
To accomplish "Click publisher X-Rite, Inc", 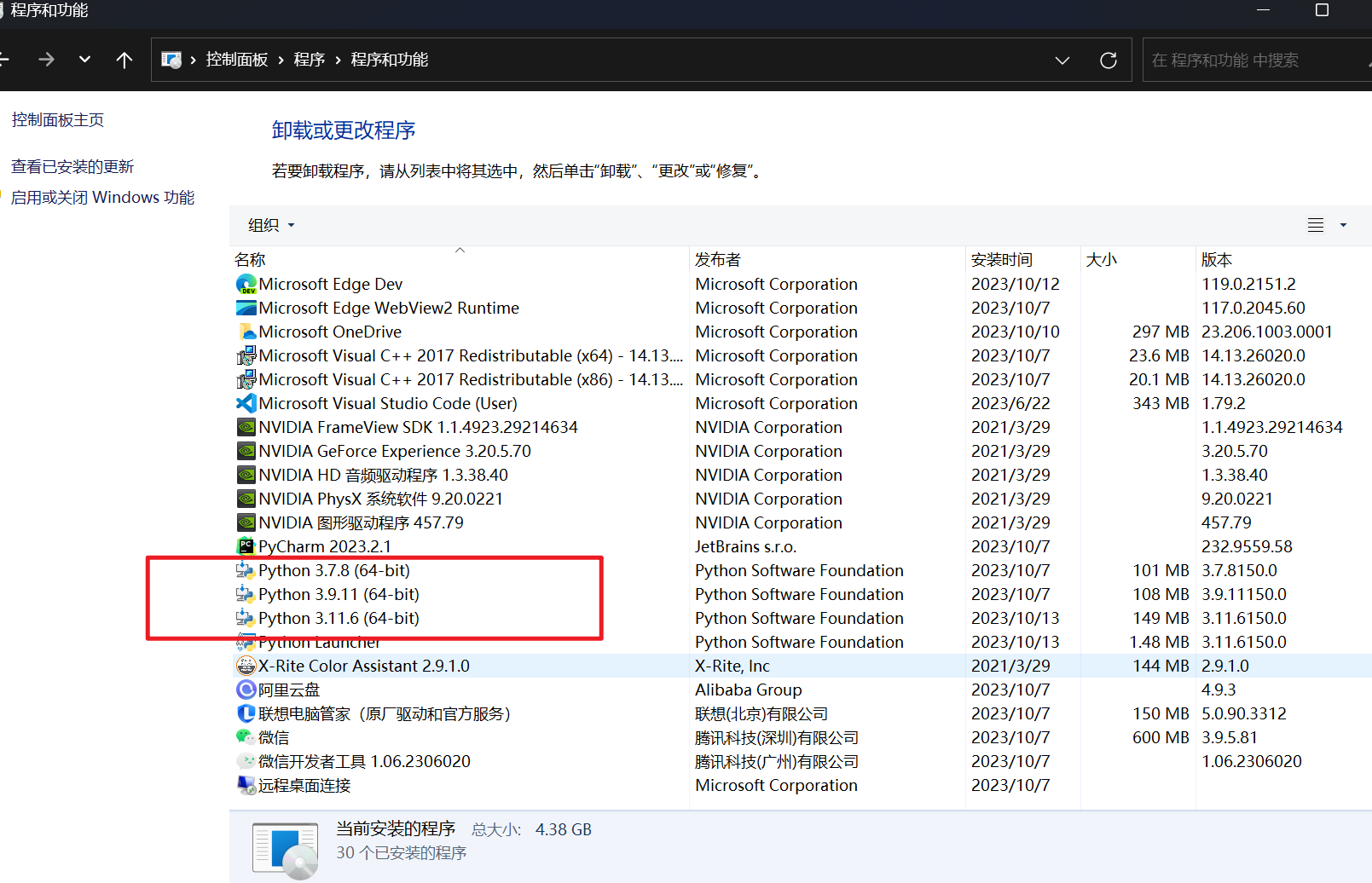I will point(732,666).
